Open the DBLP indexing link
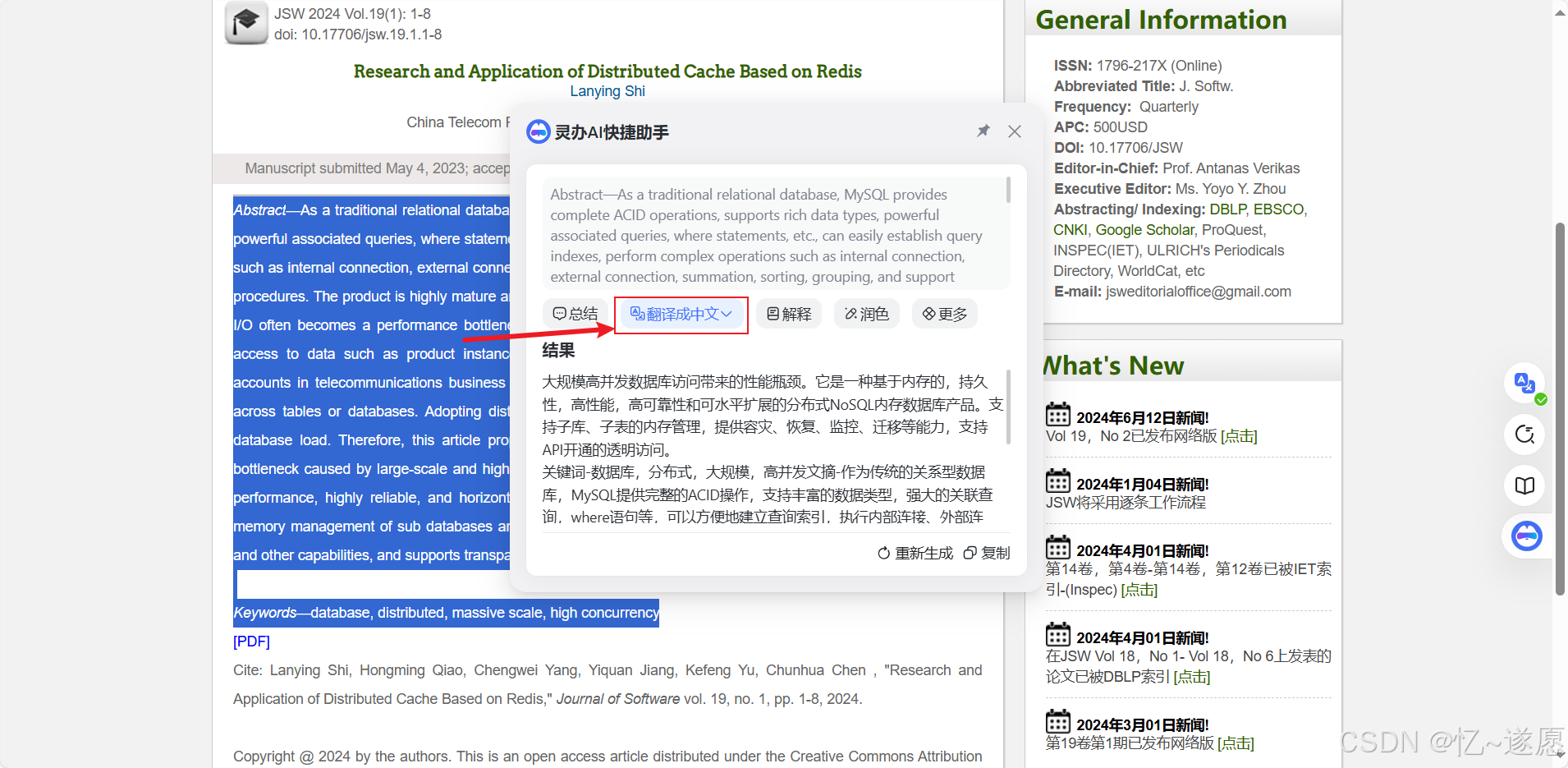This screenshot has height=768, width=1568. click(1227, 209)
